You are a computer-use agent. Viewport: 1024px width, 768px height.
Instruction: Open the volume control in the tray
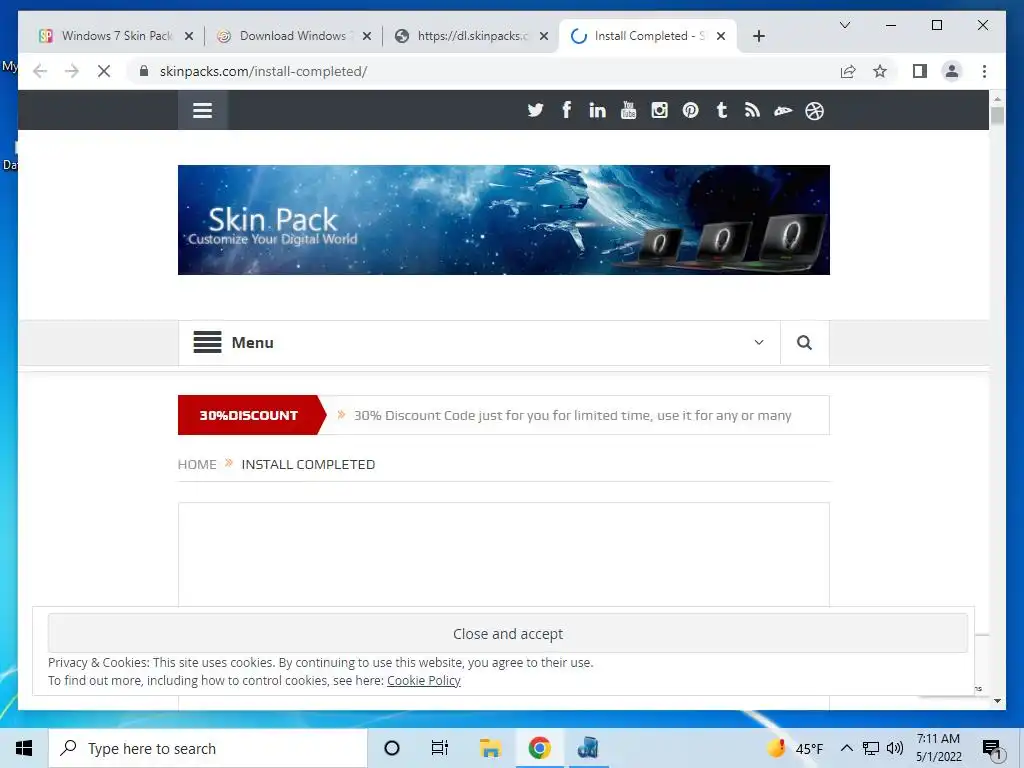coord(895,748)
